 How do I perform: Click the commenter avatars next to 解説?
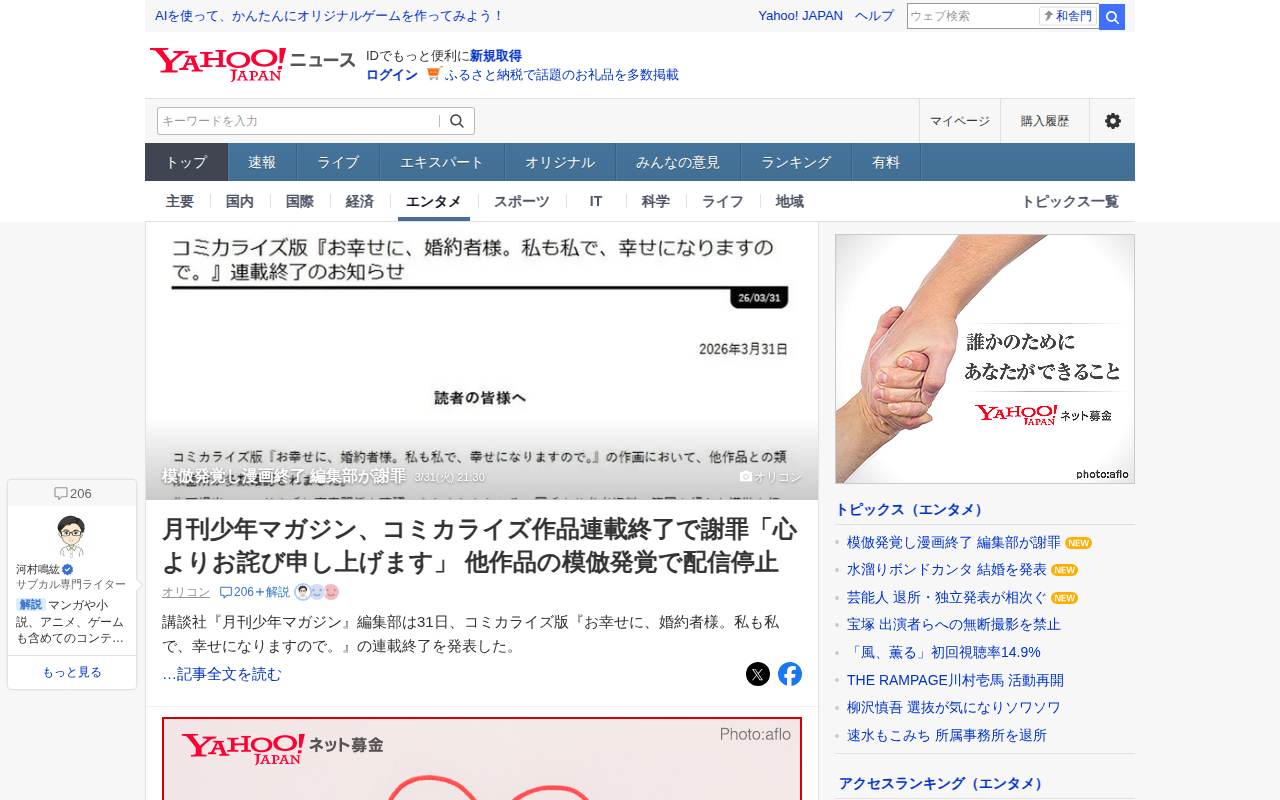317,592
